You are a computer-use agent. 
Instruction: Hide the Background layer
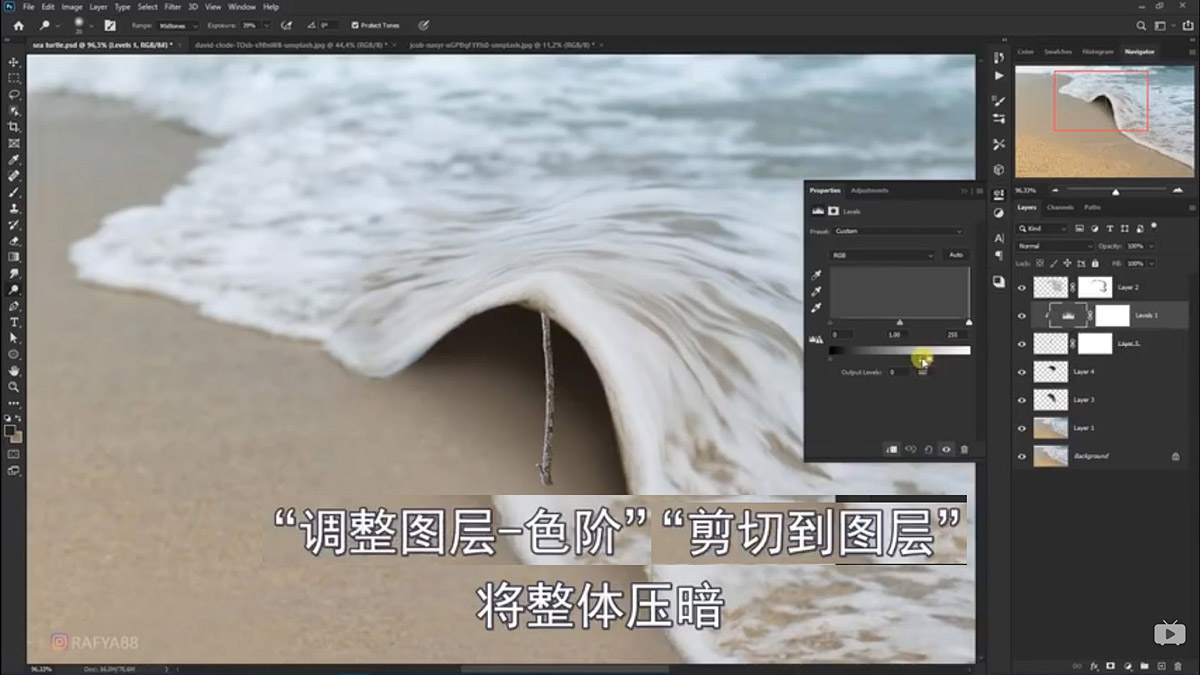coord(1020,456)
